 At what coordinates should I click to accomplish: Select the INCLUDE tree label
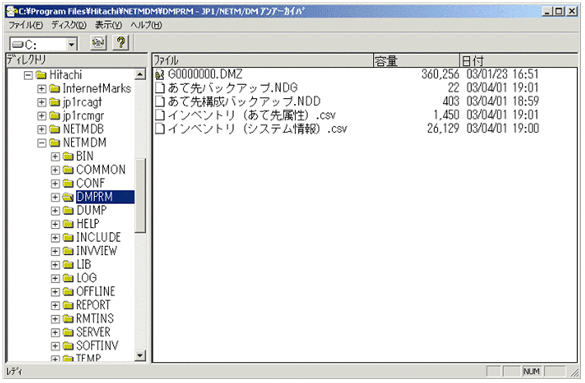[98, 238]
